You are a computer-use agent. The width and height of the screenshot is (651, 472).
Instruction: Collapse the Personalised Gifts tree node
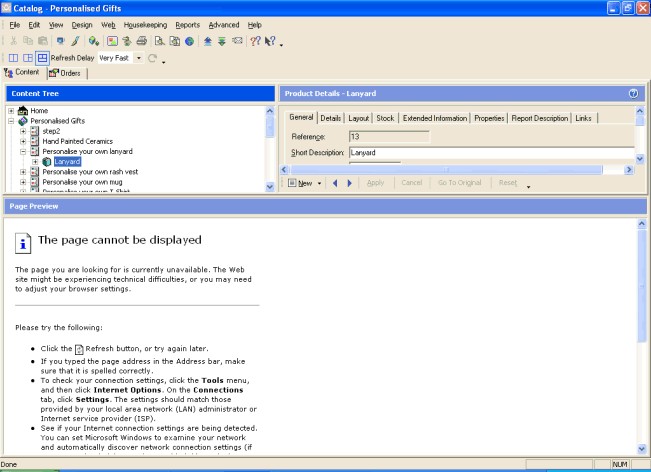(11, 120)
